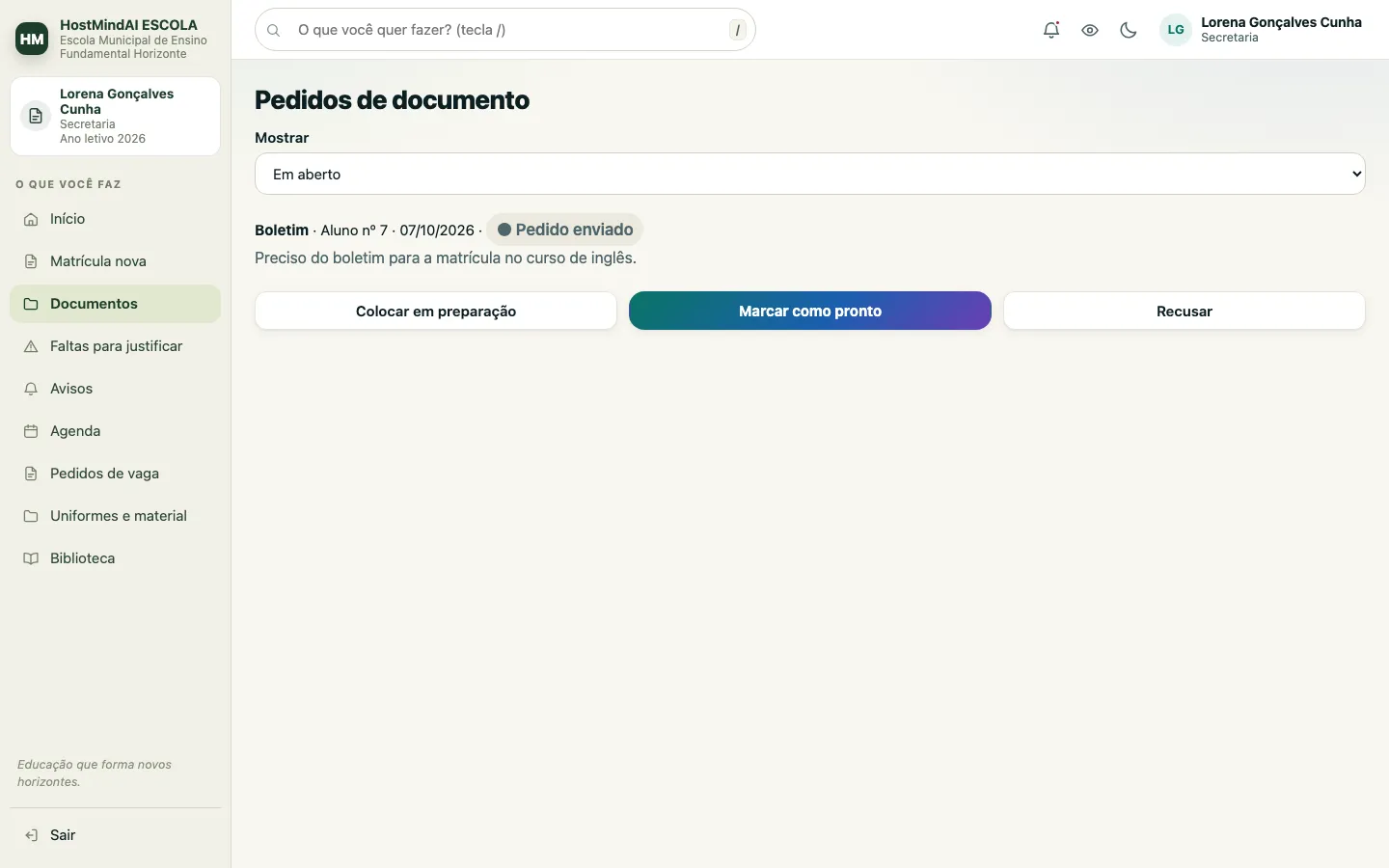Click the LG user avatar
The image size is (1389, 868).
pos(1176,30)
